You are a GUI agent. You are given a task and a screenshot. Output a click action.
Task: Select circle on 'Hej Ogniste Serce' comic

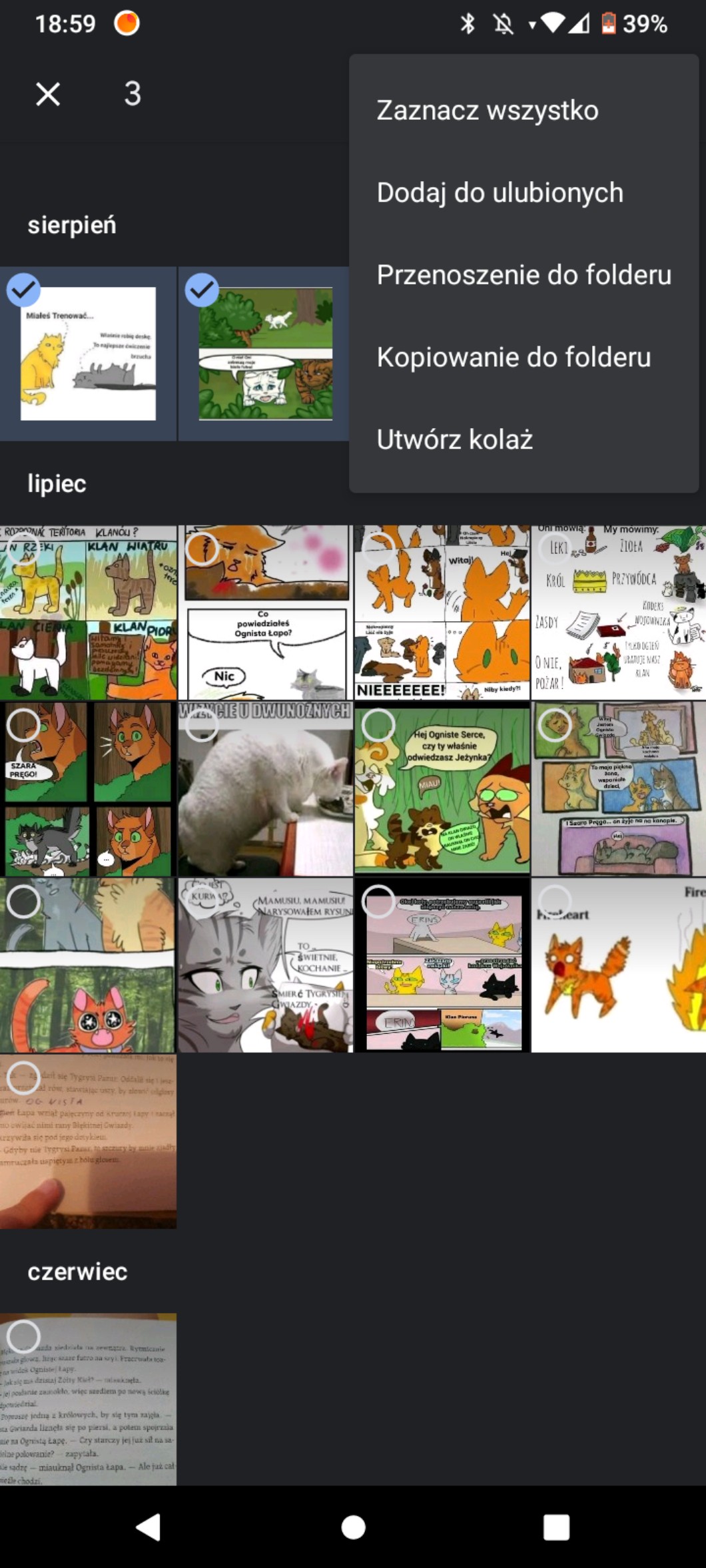pyautogui.click(x=378, y=724)
